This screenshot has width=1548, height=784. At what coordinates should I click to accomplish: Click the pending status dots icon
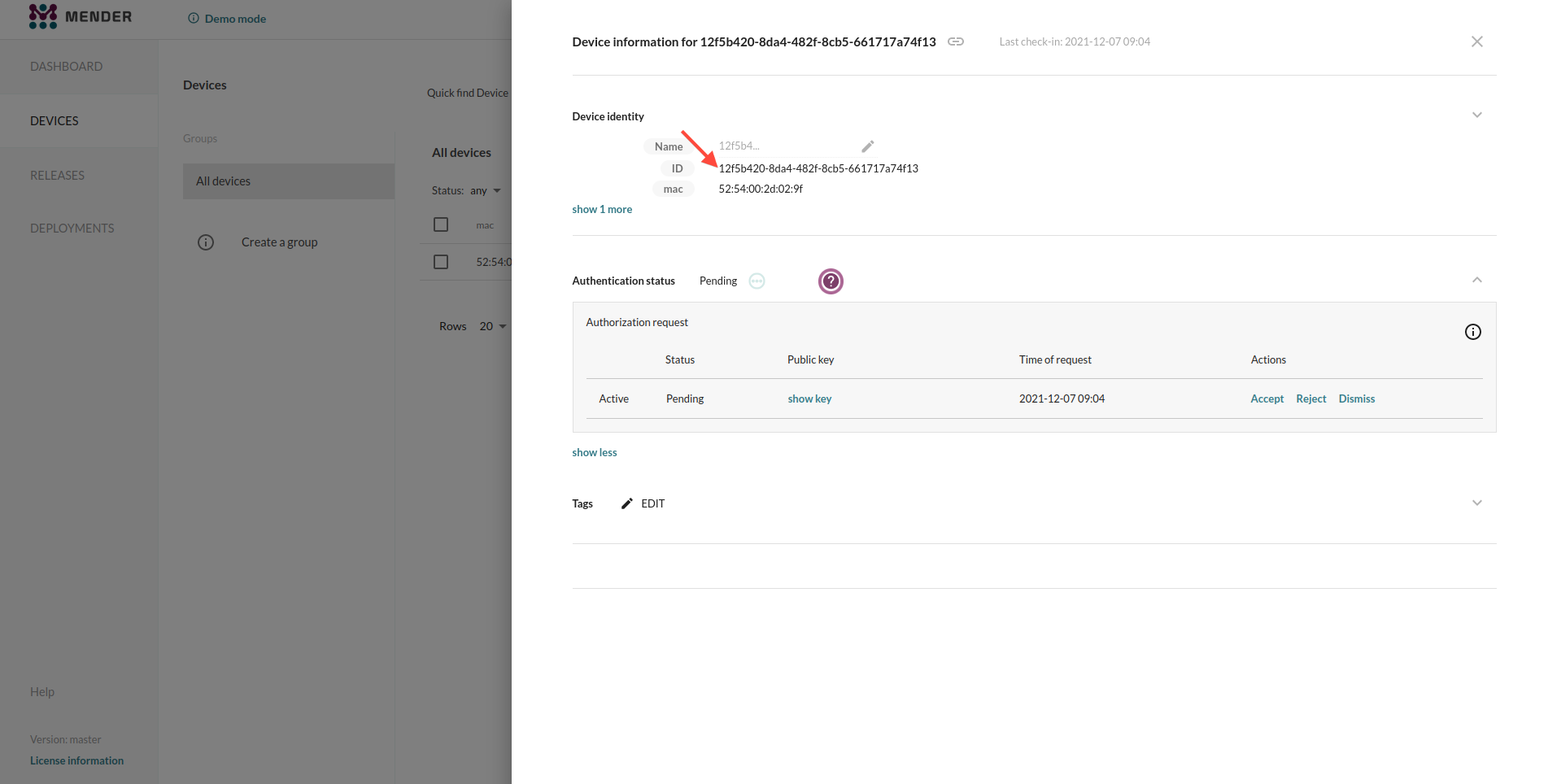pyautogui.click(x=757, y=281)
